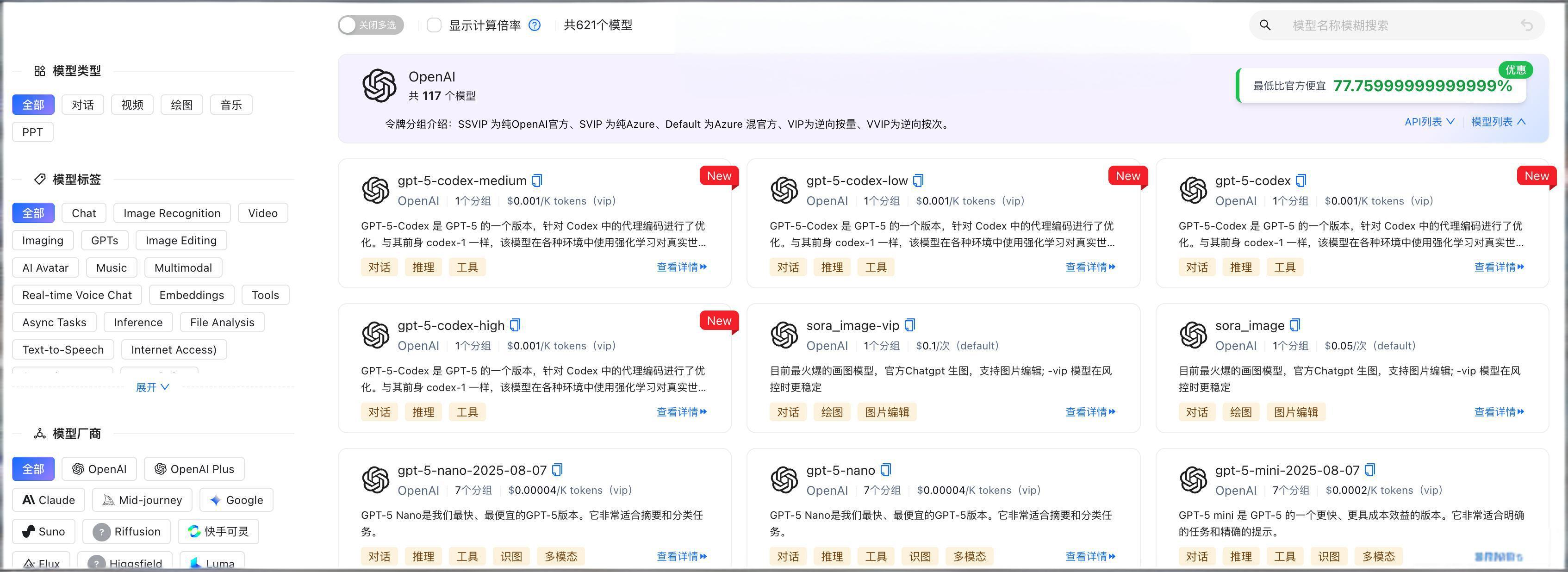Image resolution: width=1568 pixels, height=572 pixels.
Task: Click the search magnifier icon
Action: coord(1265,25)
